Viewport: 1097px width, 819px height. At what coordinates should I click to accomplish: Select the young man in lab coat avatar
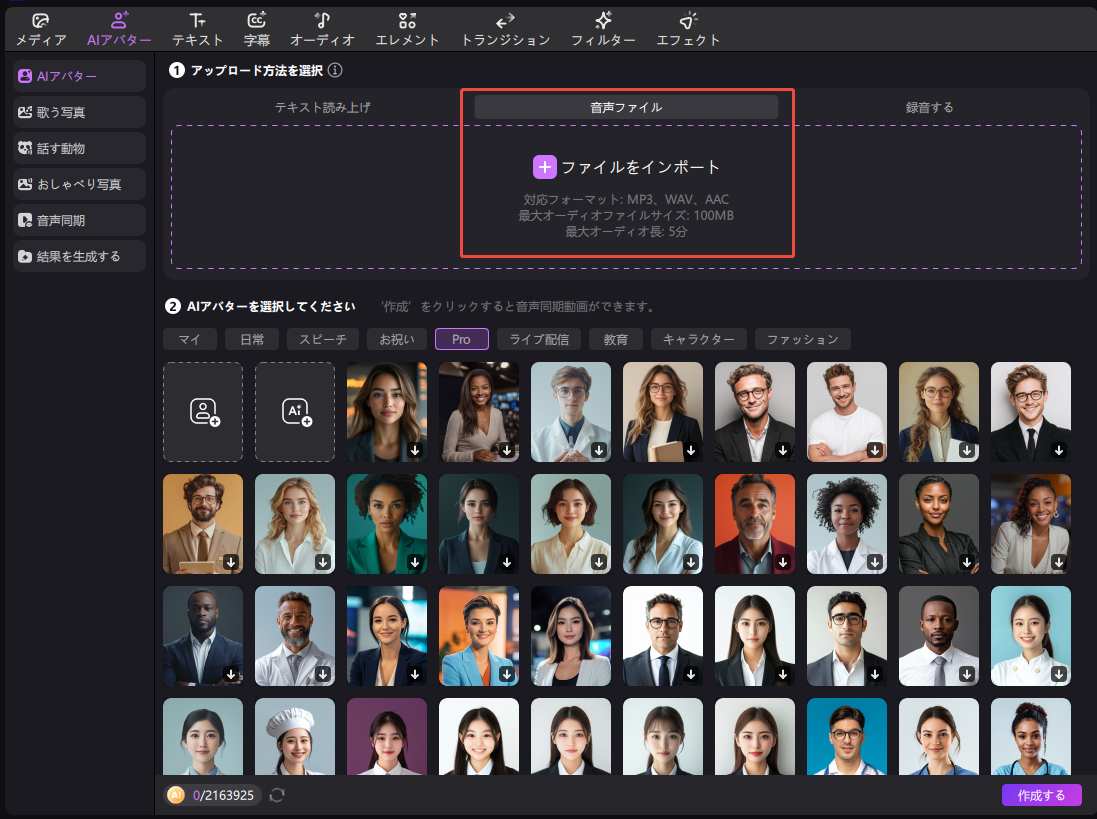571,412
